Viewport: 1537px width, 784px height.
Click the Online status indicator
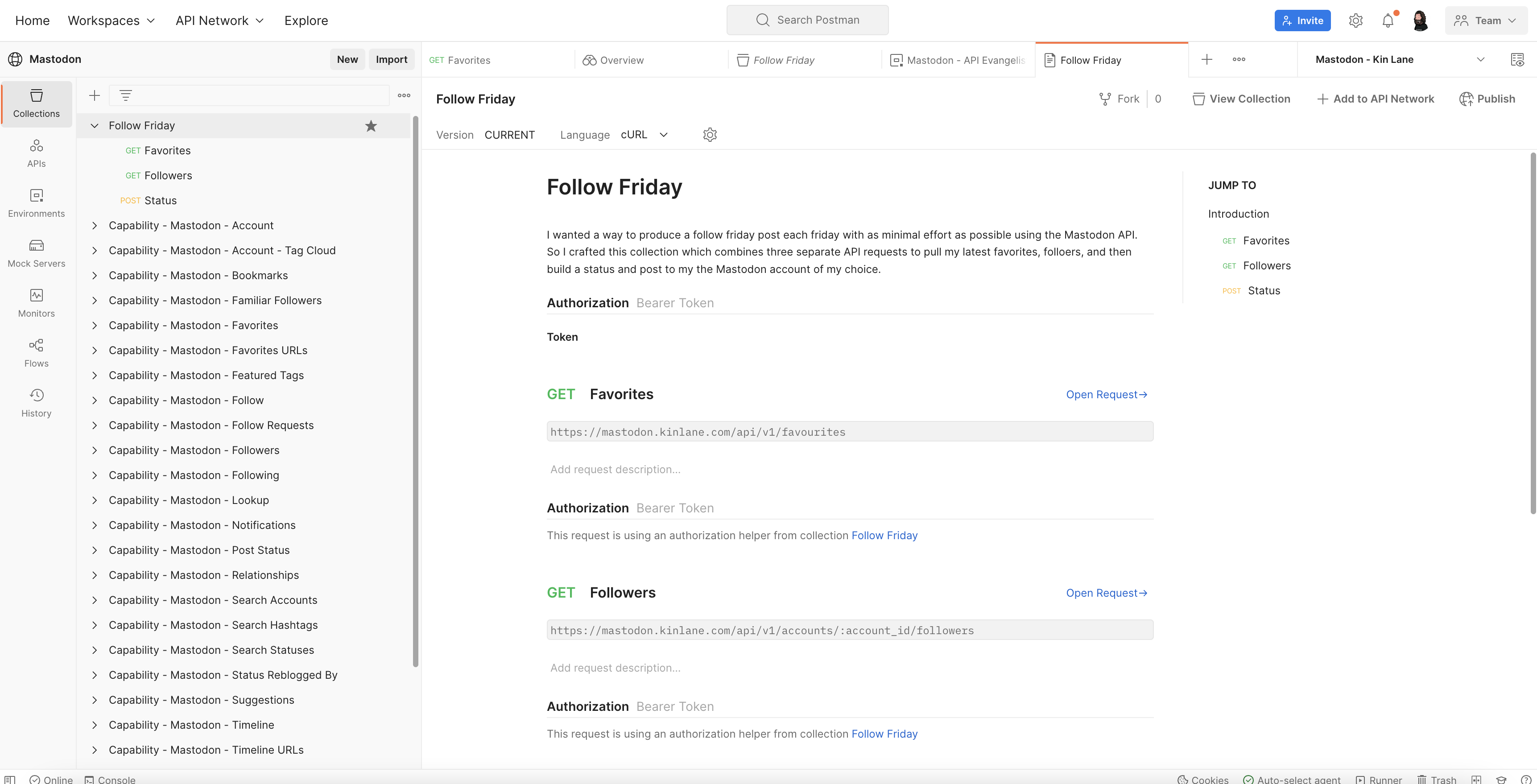(x=51, y=779)
